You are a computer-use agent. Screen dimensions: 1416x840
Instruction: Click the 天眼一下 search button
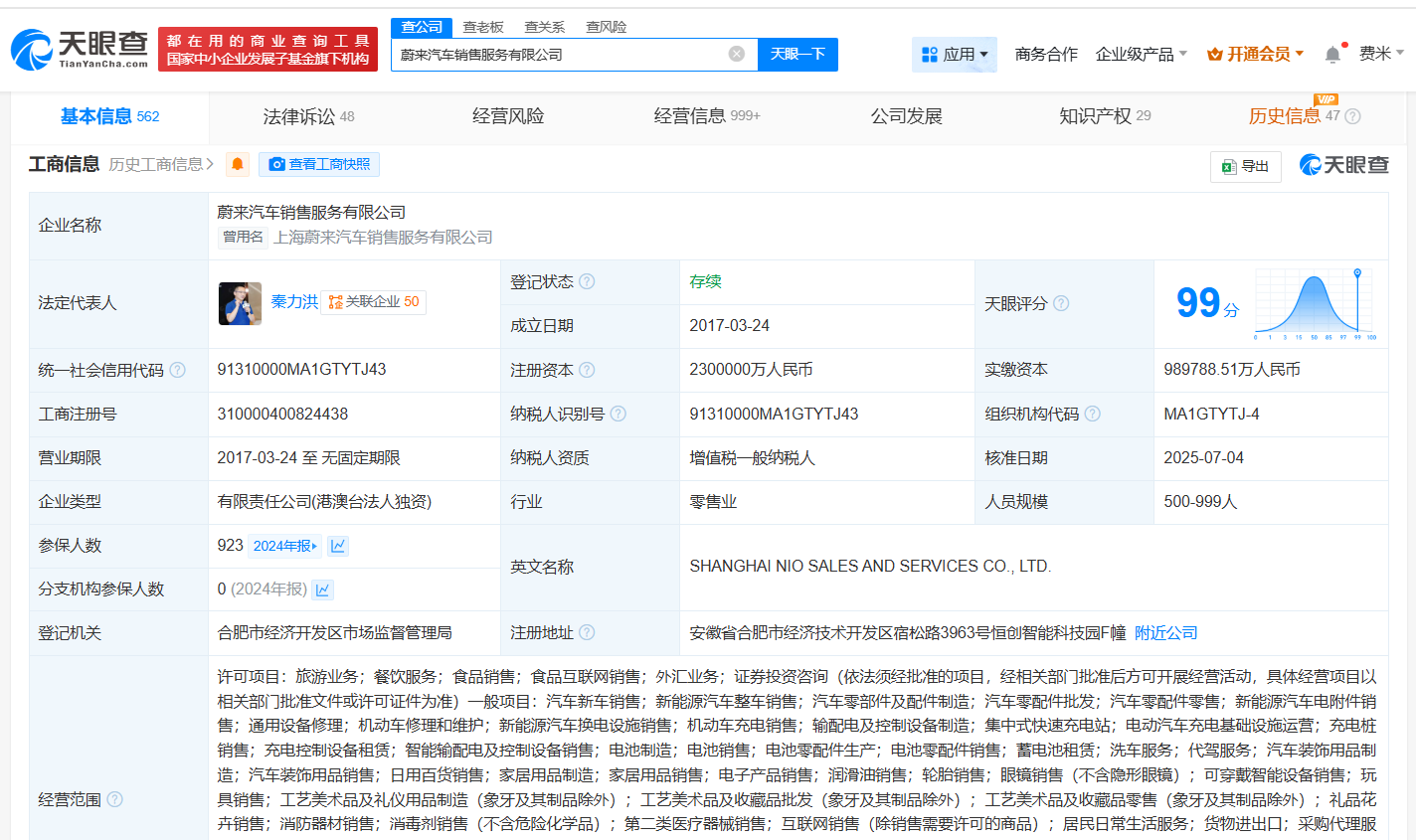click(x=797, y=54)
